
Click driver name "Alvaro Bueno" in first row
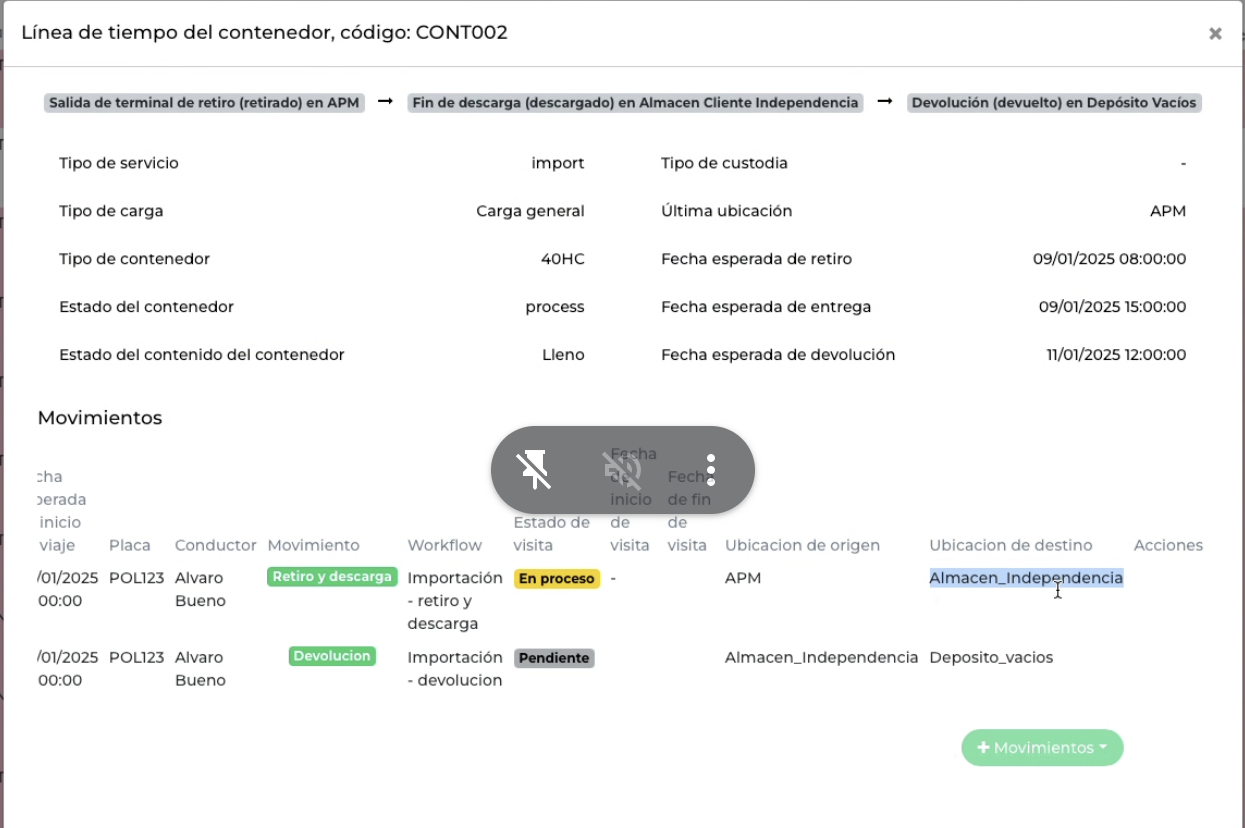(x=199, y=589)
